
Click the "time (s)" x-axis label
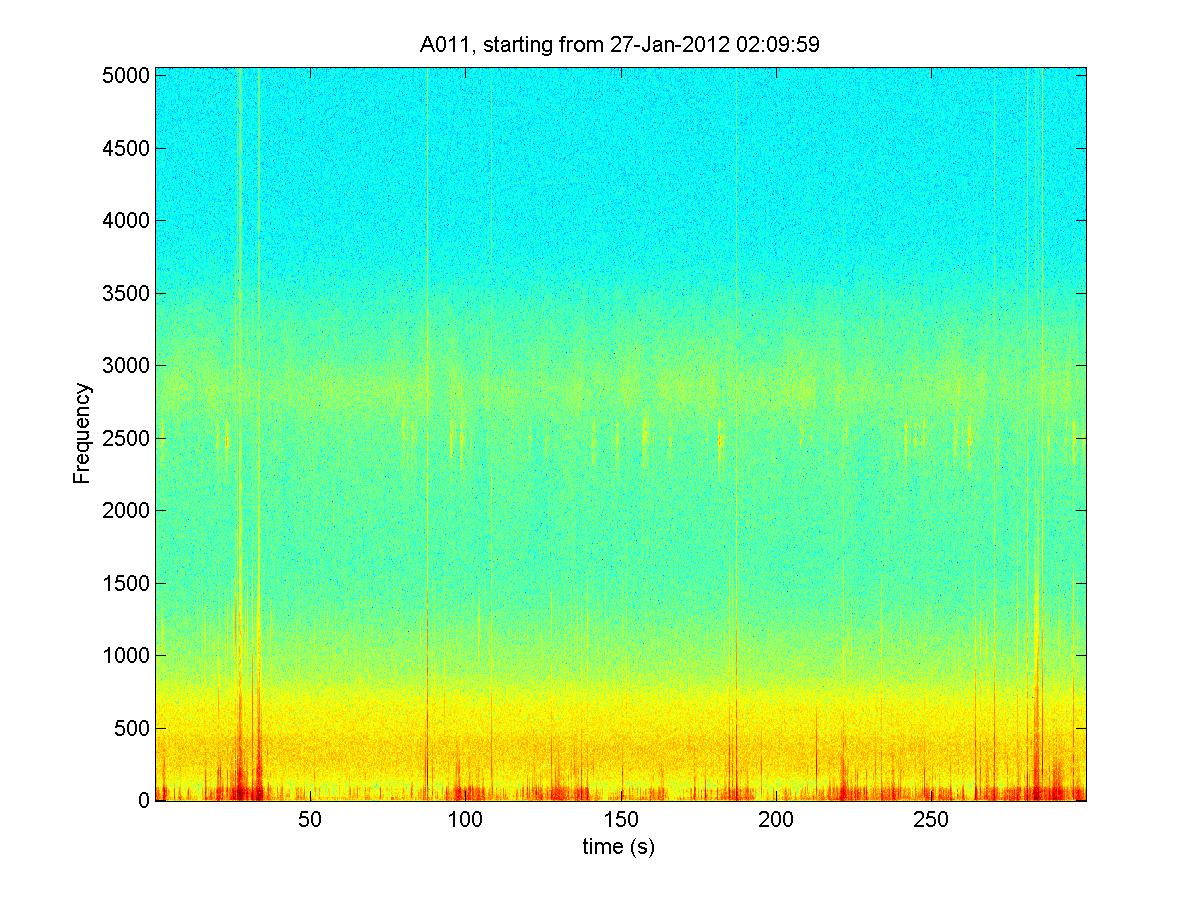(x=620, y=847)
